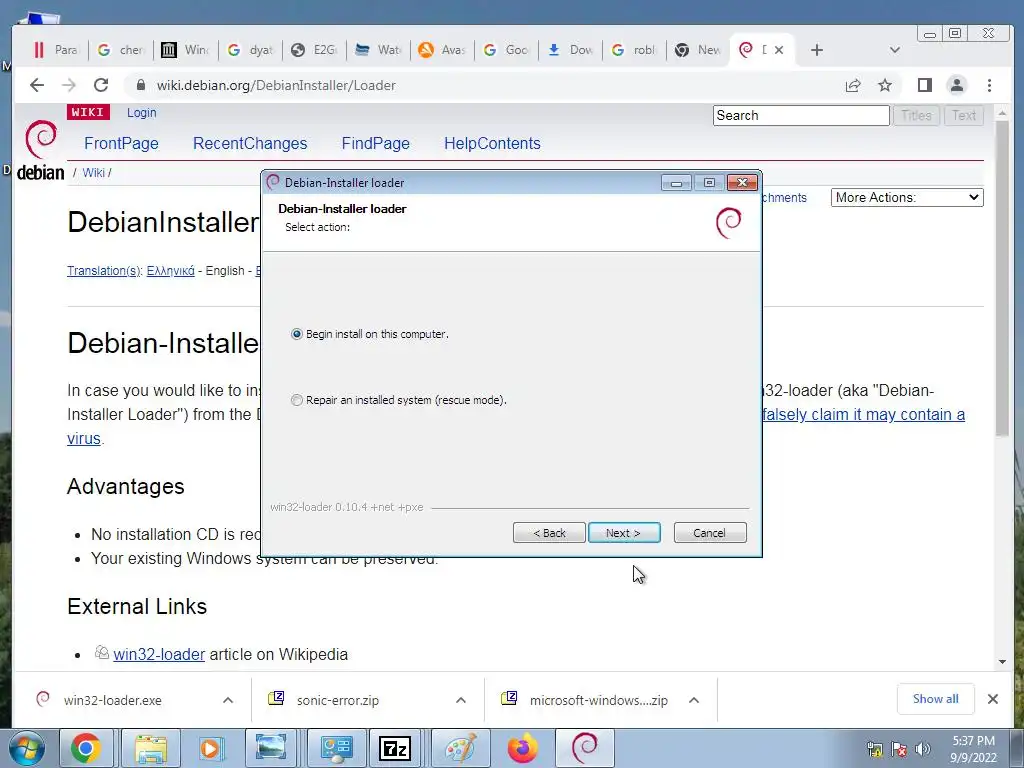Image resolution: width=1024 pixels, height=768 pixels.
Task: Open Paint from the taskbar
Action: coord(460,748)
